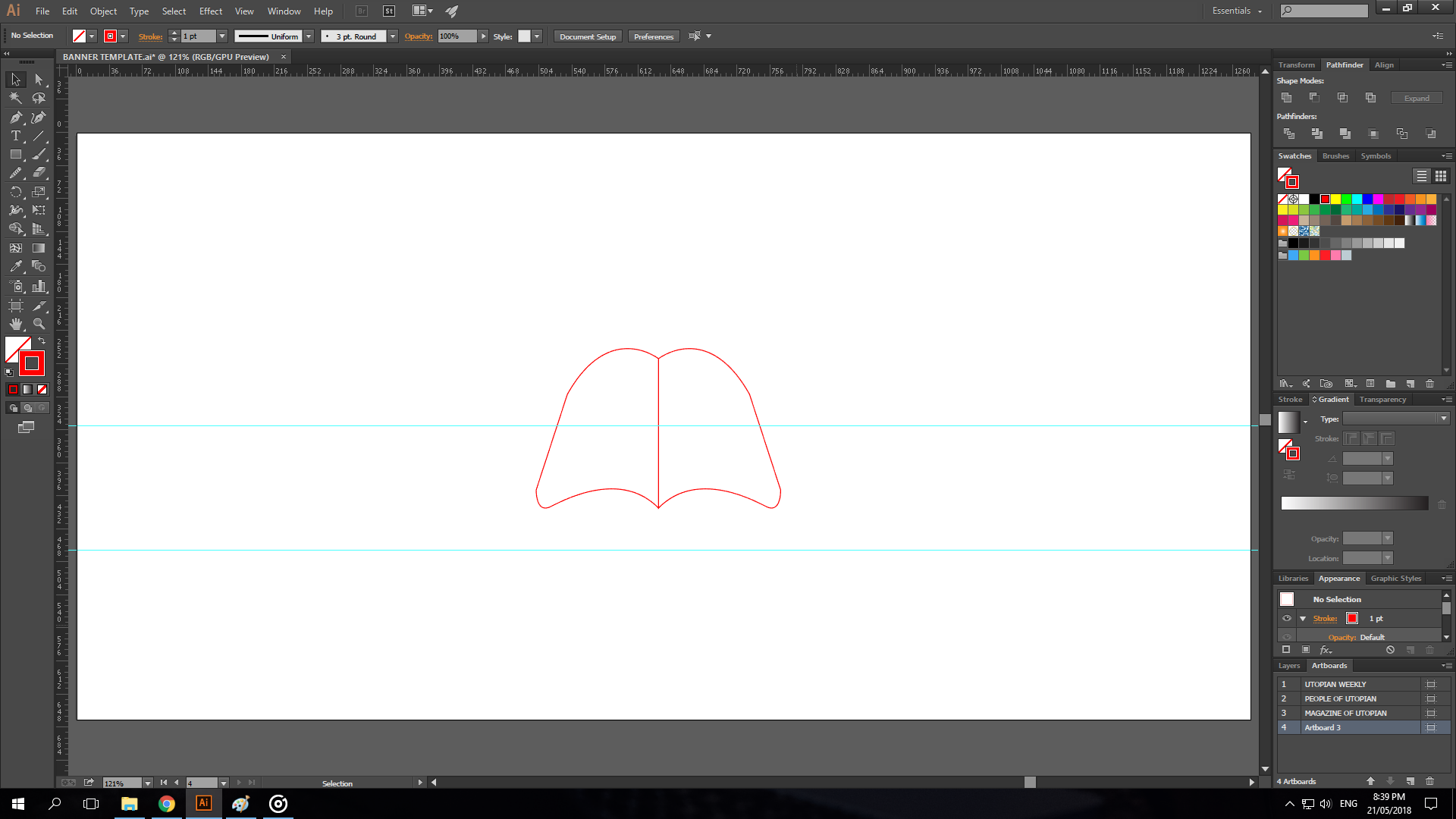This screenshot has width=1456, height=819.
Task: Select the Column Graph tool
Action: [x=39, y=286]
